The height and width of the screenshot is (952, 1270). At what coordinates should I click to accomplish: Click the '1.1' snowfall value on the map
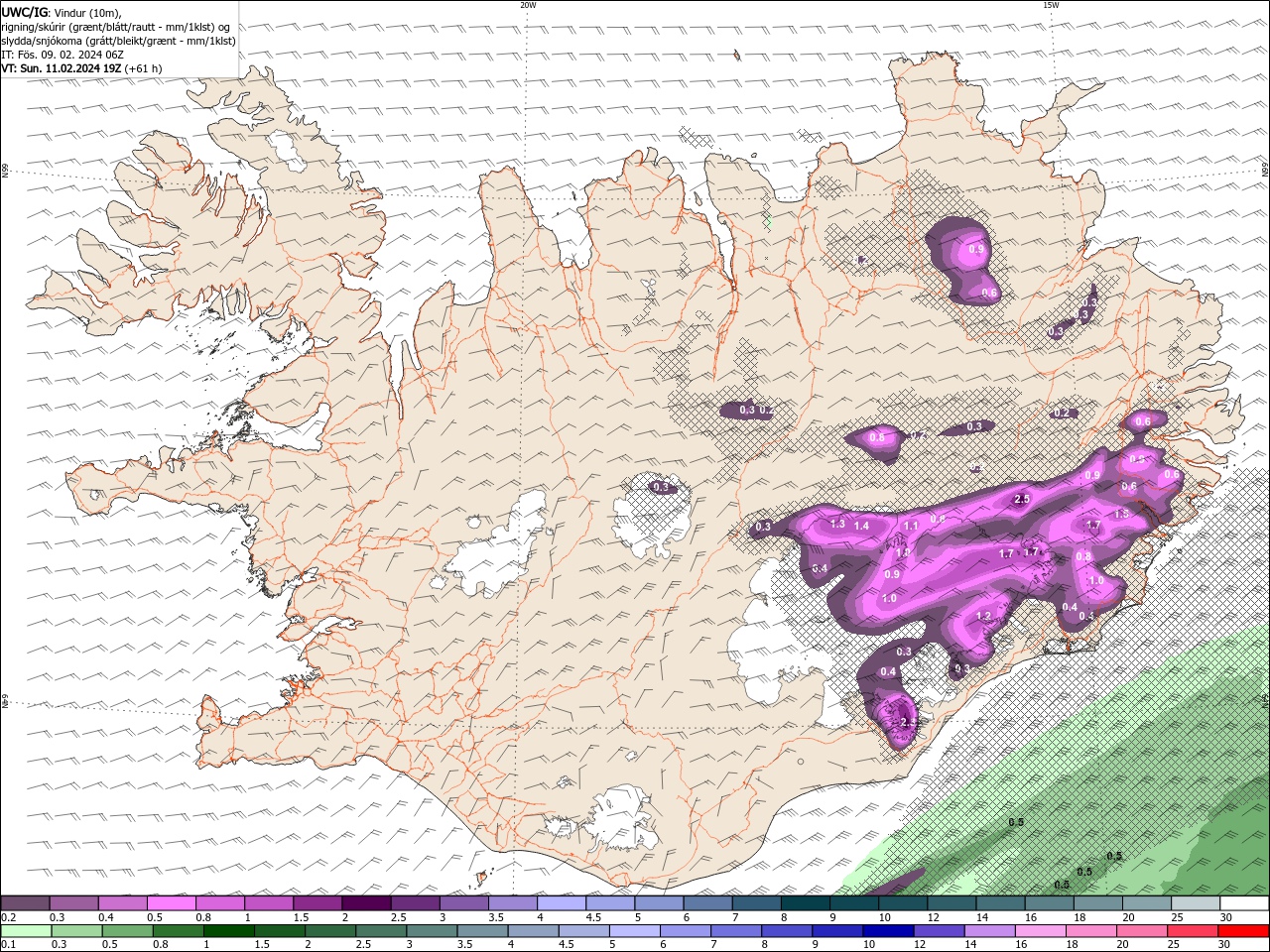[x=911, y=526]
